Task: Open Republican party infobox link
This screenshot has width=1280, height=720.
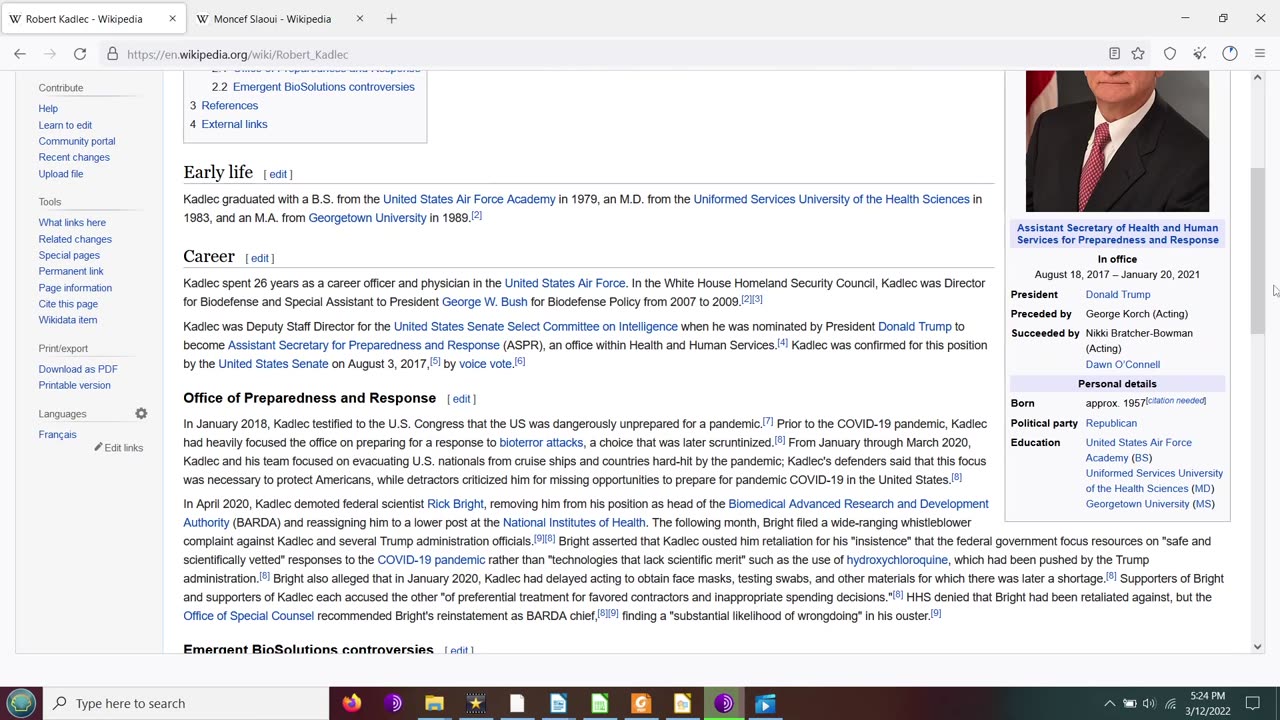Action: coord(1111,424)
